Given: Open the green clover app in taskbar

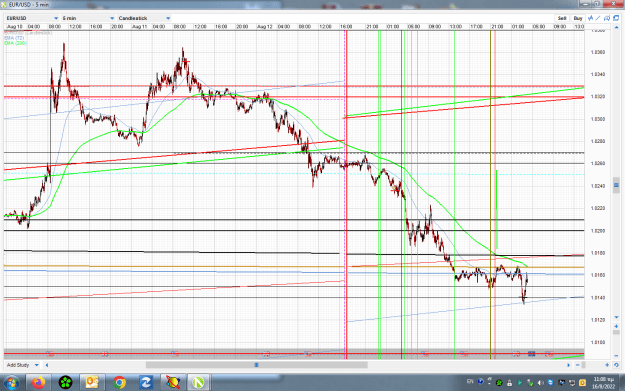Looking at the screenshot, I should click(x=65, y=383).
